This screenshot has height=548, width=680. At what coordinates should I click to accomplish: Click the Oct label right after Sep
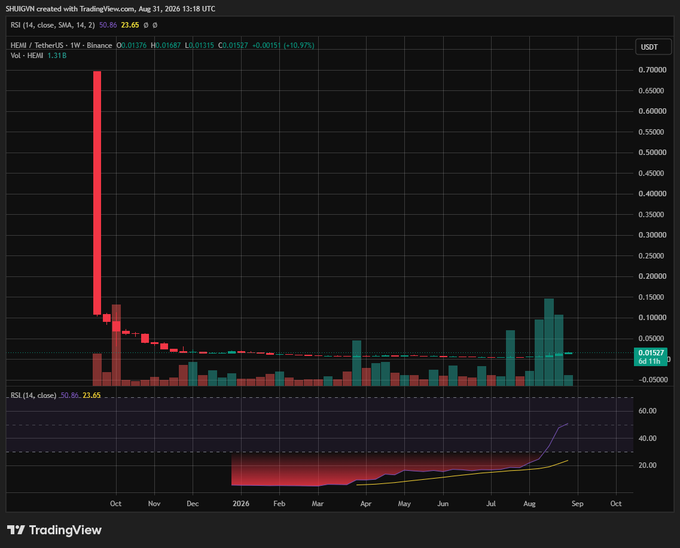point(616,503)
